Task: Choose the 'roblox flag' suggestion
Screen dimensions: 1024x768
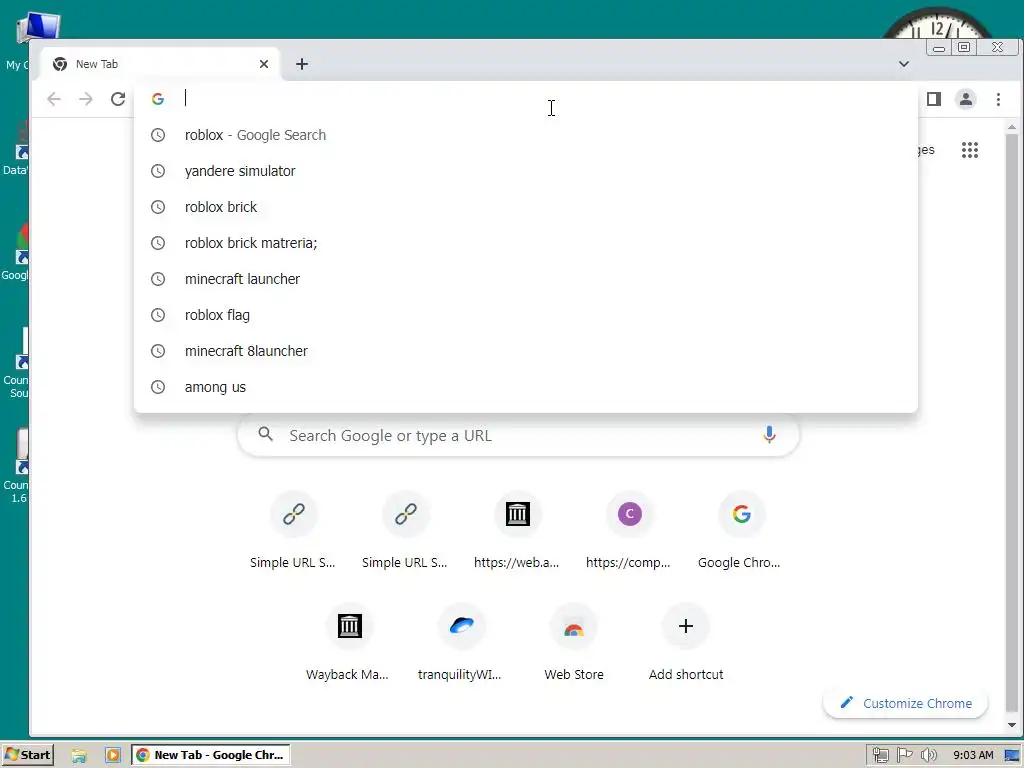Action: coord(526,315)
